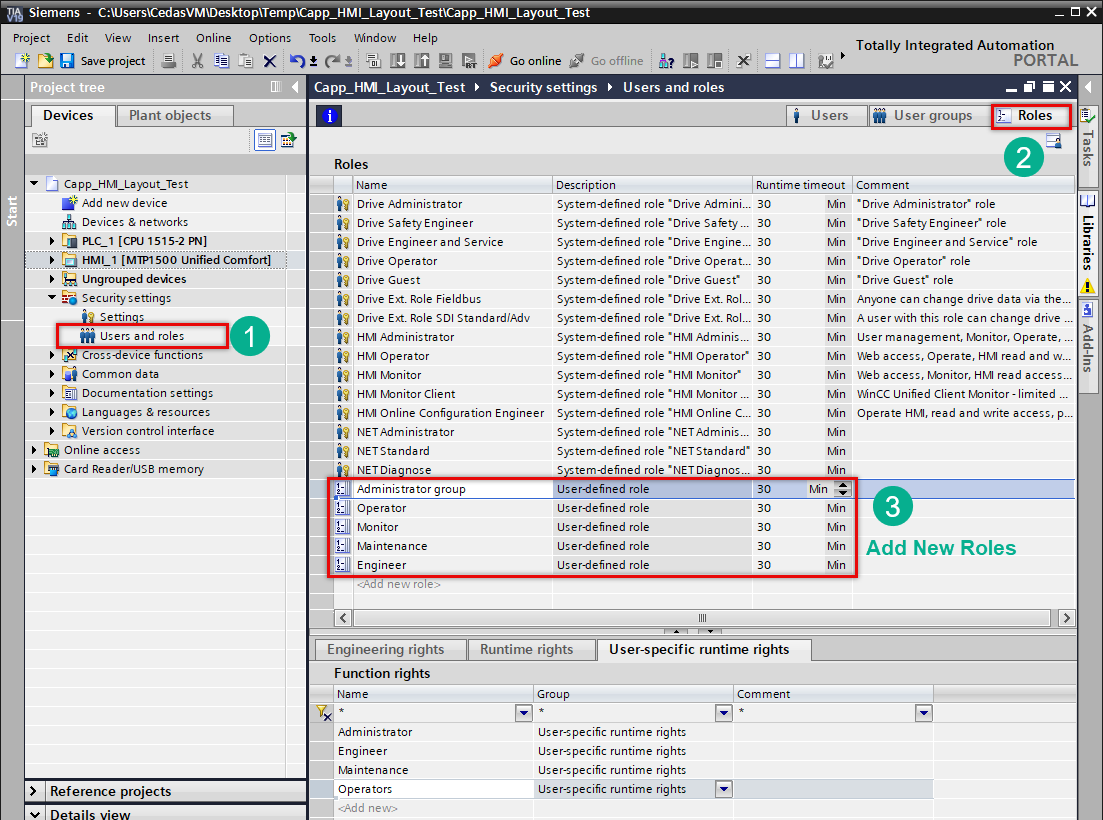Click the Delete X icon in toolbar
The width and height of the screenshot is (1103, 820).
(269, 61)
